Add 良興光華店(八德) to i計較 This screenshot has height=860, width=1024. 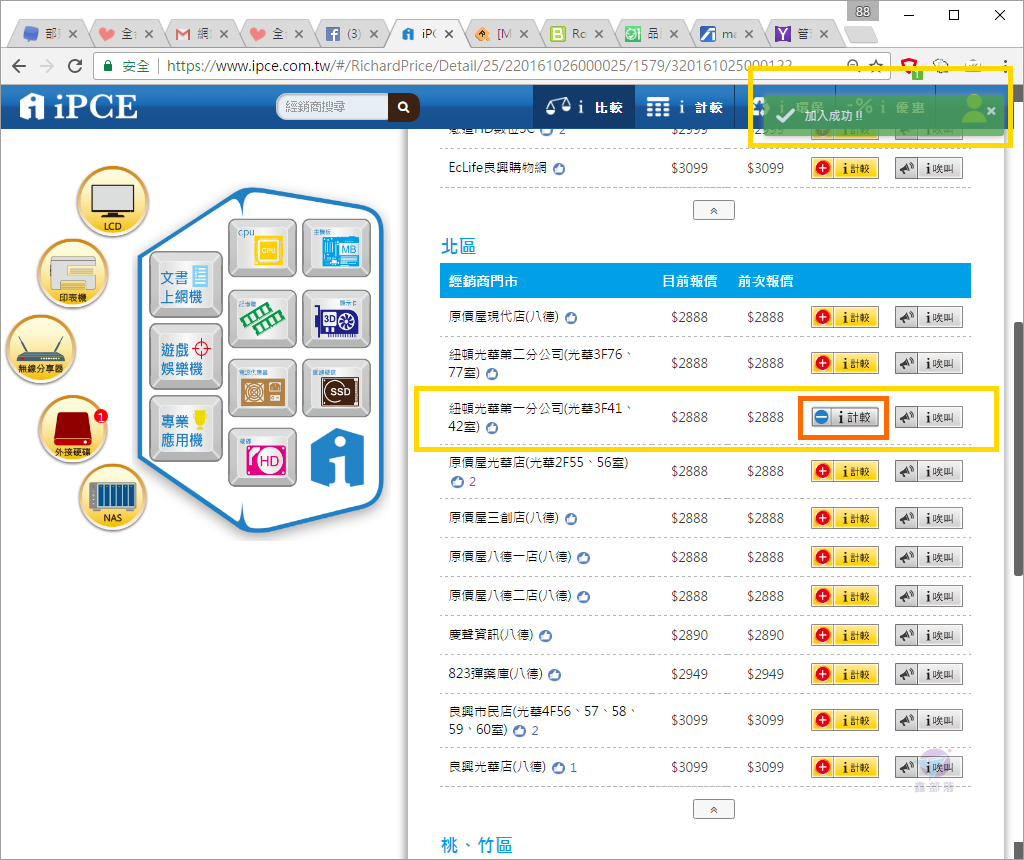pos(845,767)
